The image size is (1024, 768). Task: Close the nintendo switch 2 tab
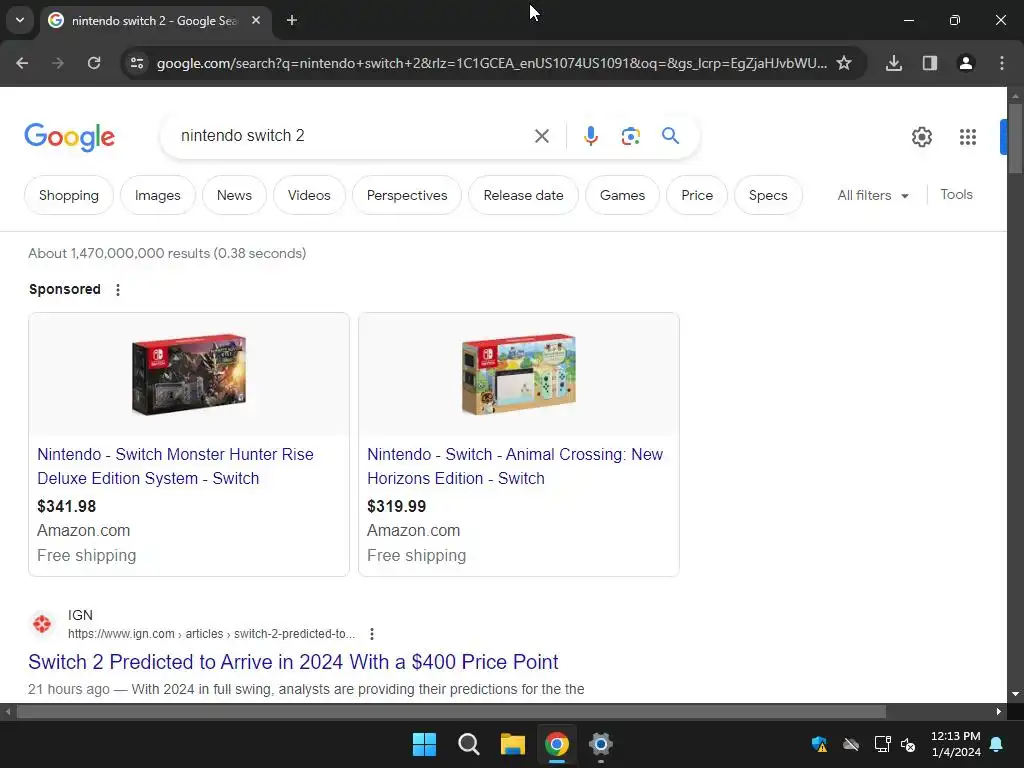coord(256,20)
